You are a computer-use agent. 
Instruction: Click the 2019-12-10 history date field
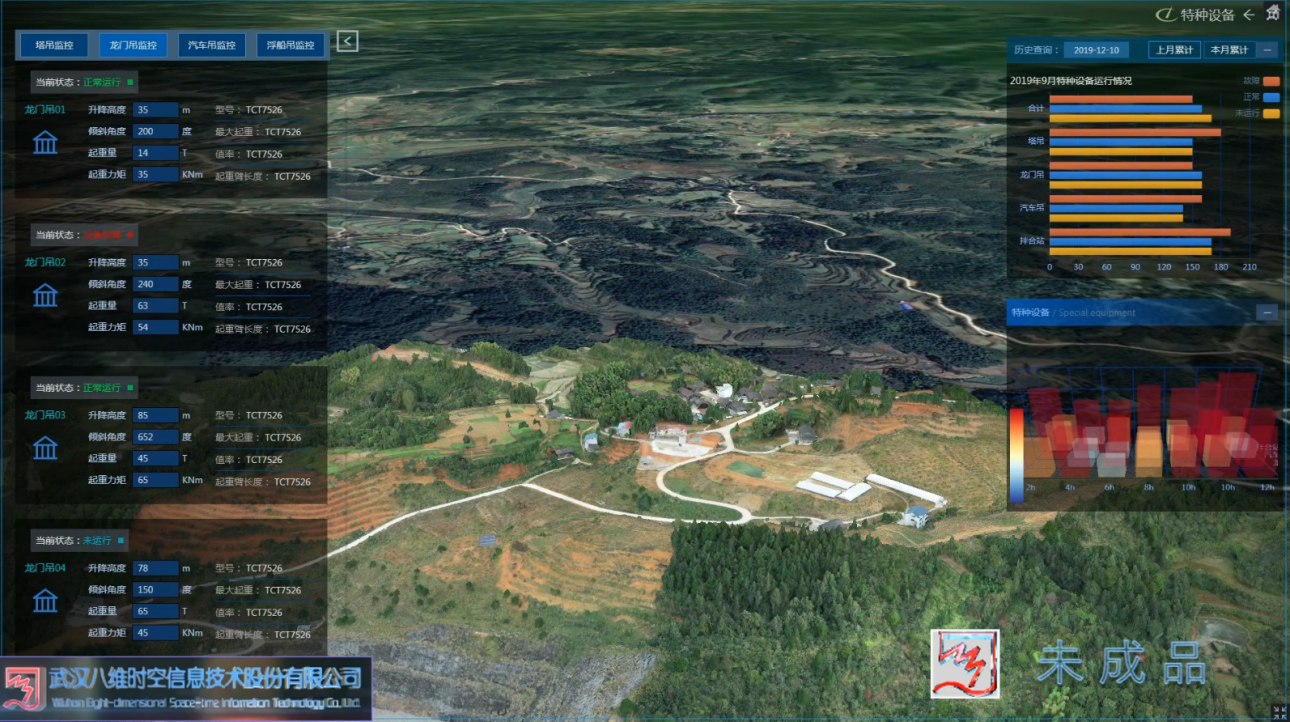tap(1096, 50)
